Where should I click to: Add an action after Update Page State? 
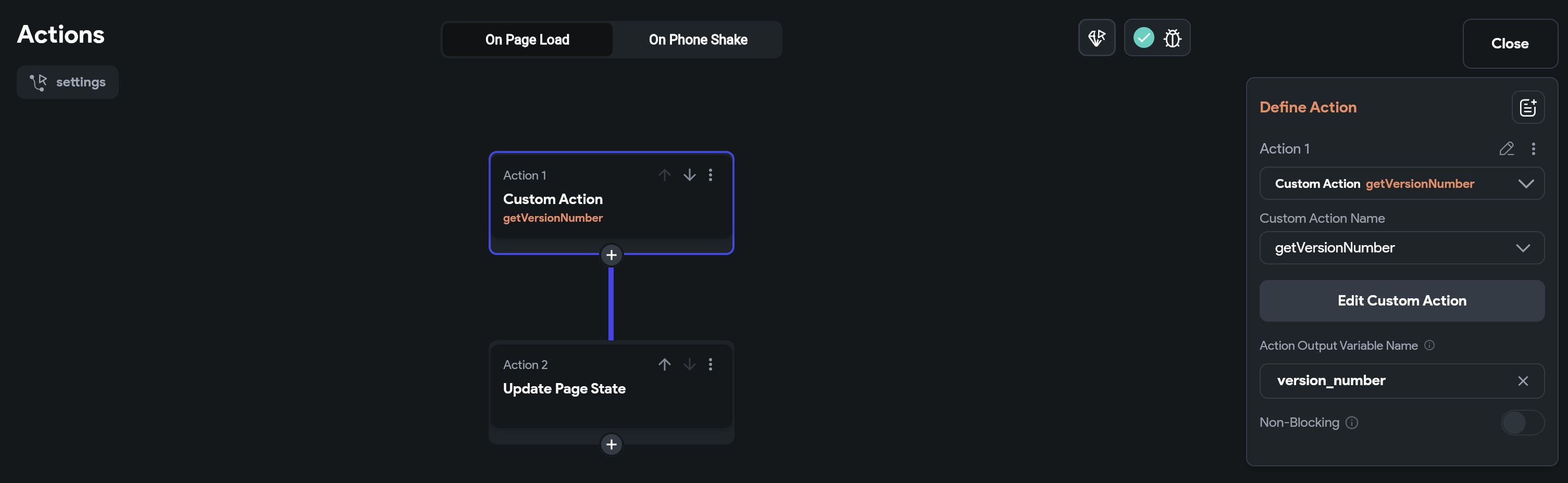click(x=611, y=444)
